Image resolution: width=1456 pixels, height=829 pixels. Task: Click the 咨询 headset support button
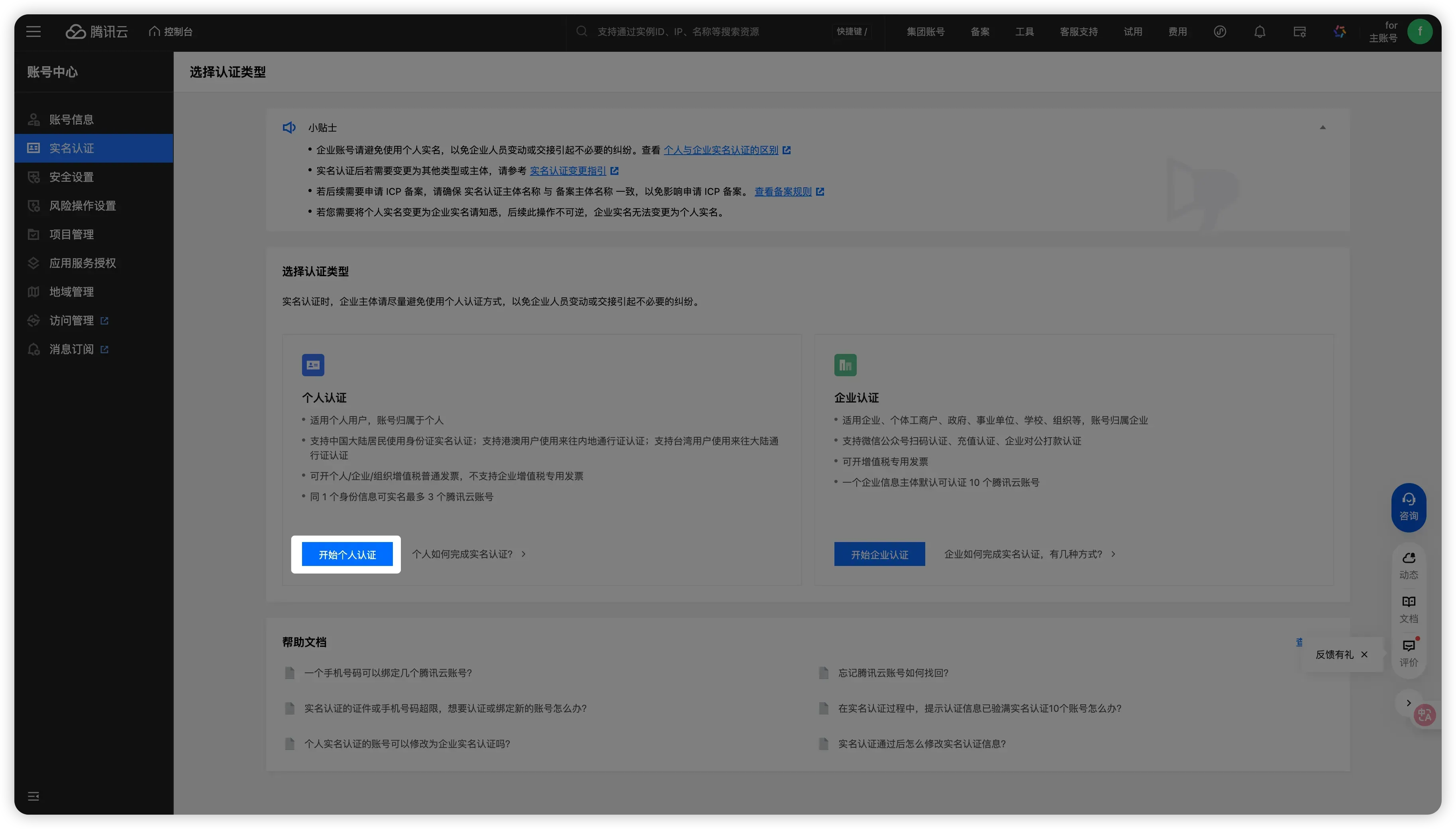point(1408,507)
